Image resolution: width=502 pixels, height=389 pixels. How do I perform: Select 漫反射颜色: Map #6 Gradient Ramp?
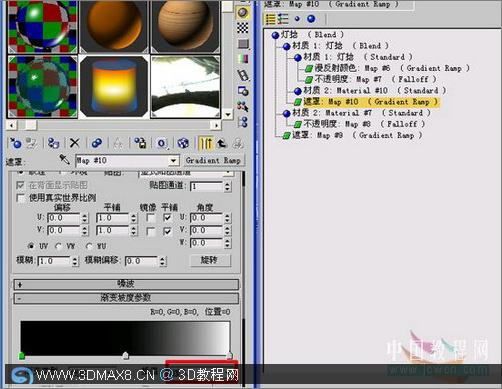point(387,68)
